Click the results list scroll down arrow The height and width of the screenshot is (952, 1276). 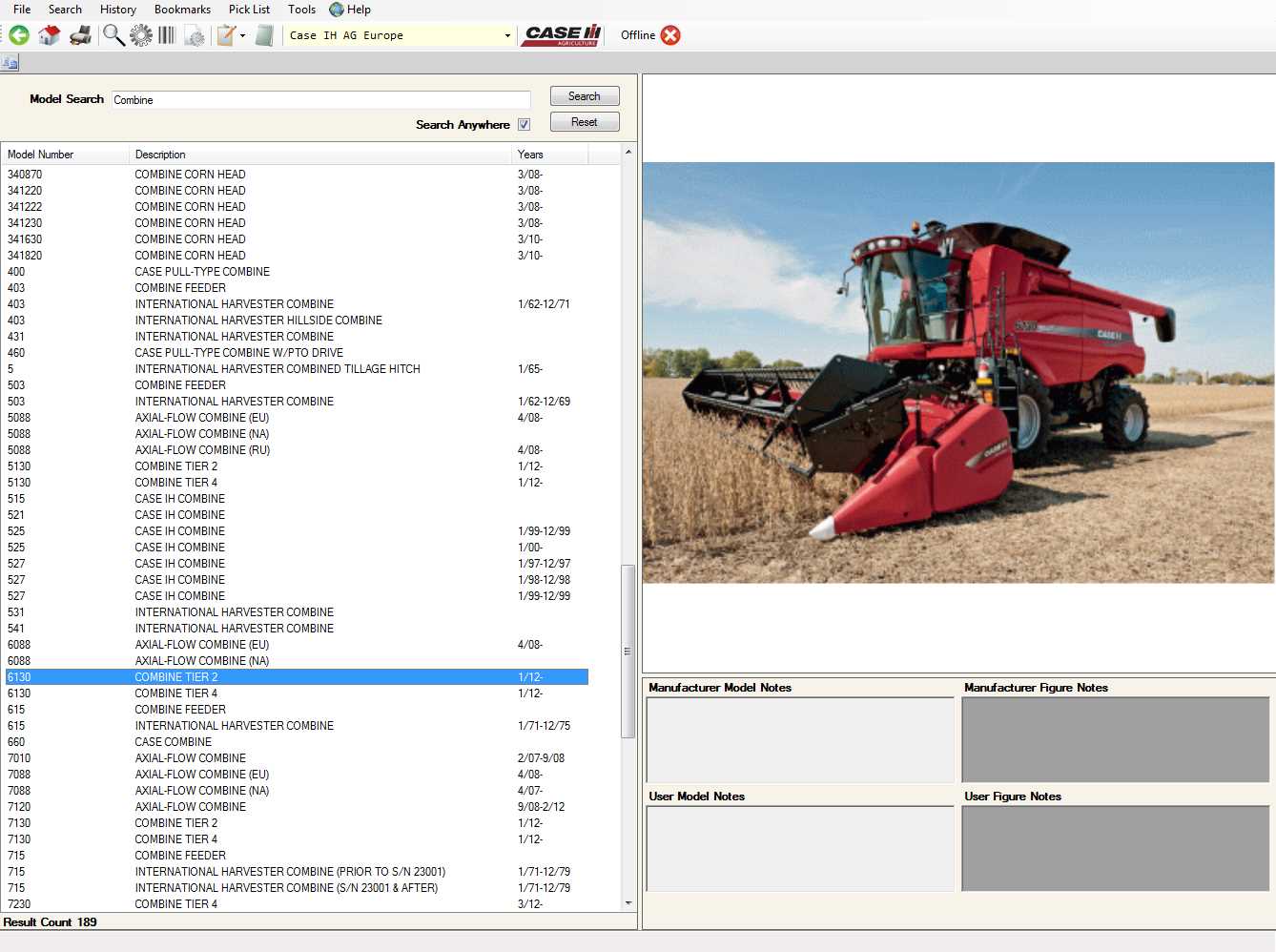[x=628, y=903]
